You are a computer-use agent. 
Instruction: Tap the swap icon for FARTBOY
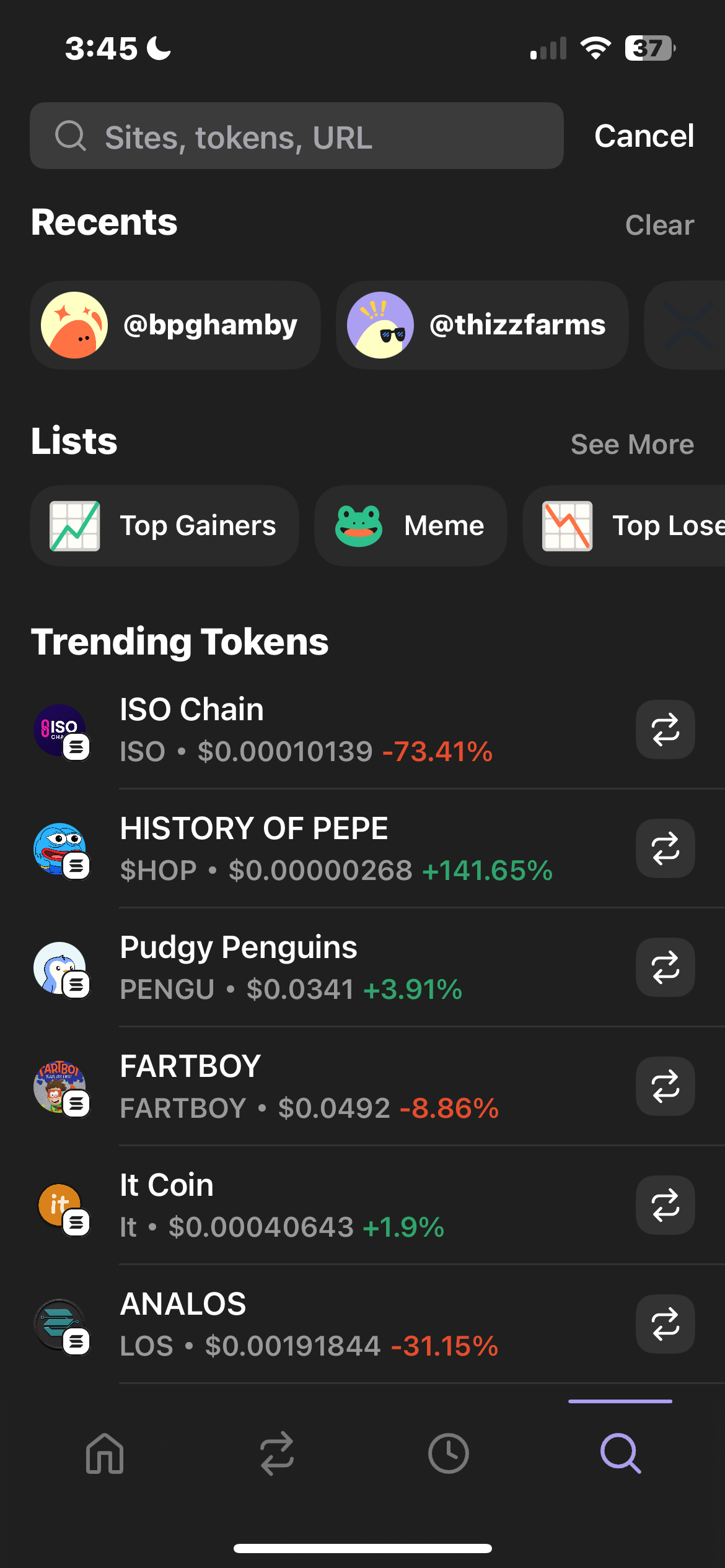[665, 1086]
